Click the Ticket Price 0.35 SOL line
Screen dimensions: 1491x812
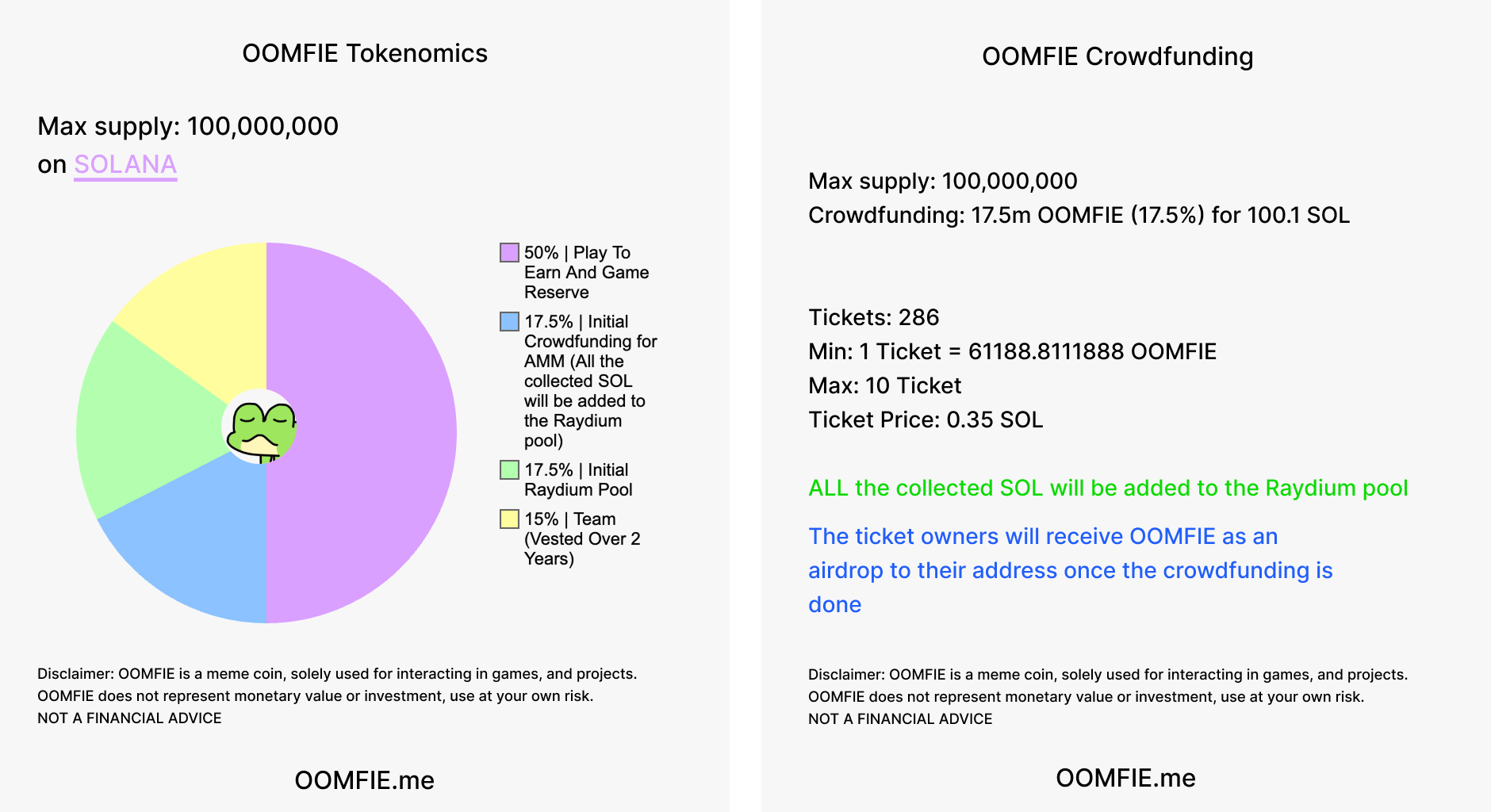(x=926, y=419)
